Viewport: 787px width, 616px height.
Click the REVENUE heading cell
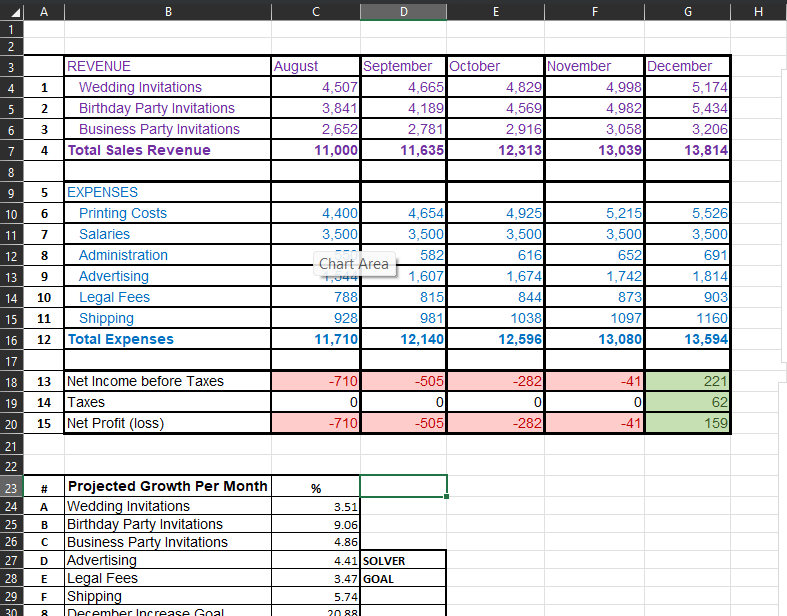[168, 66]
